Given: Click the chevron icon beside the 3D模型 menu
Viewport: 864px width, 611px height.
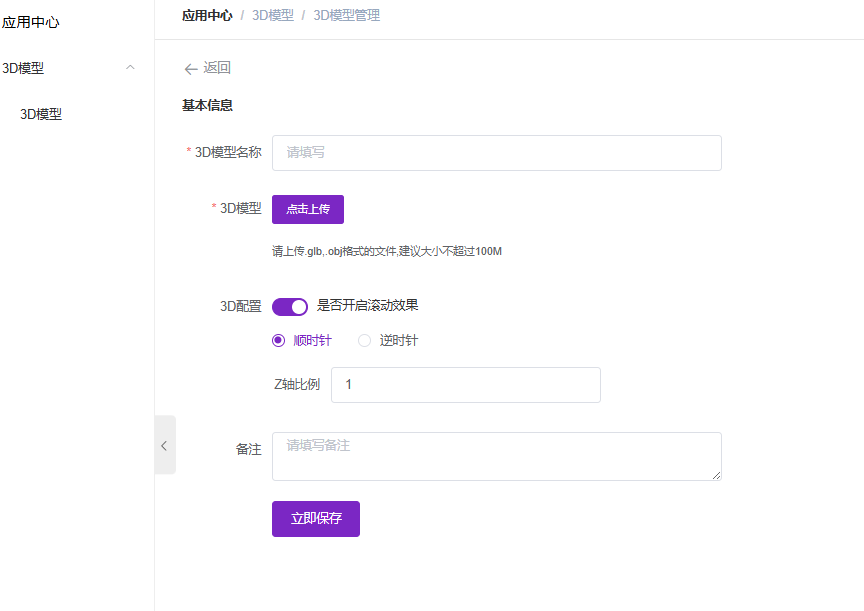Looking at the screenshot, I should pyautogui.click(x=130, y=68).
